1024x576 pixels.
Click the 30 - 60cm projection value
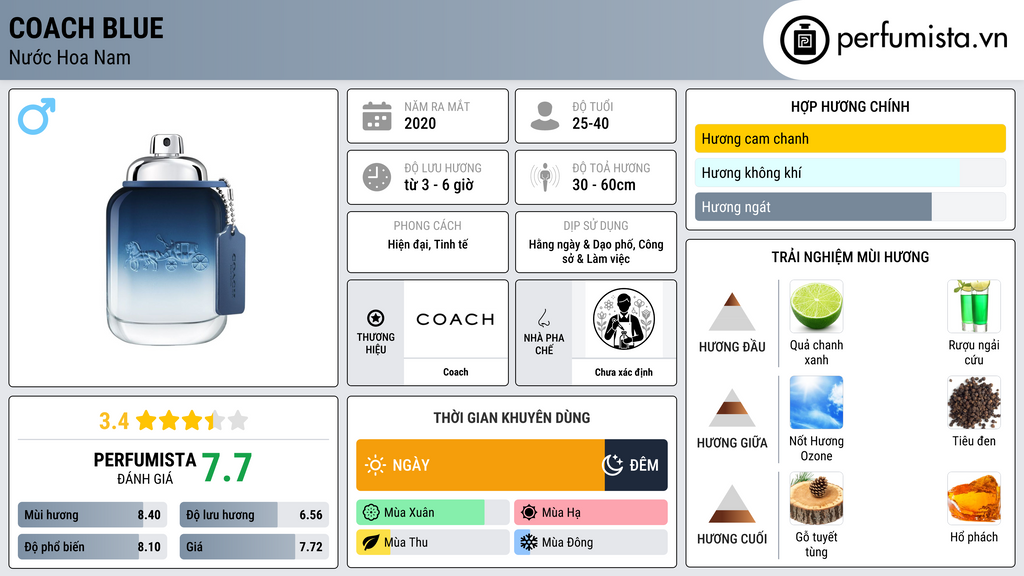tap(604, 185)
